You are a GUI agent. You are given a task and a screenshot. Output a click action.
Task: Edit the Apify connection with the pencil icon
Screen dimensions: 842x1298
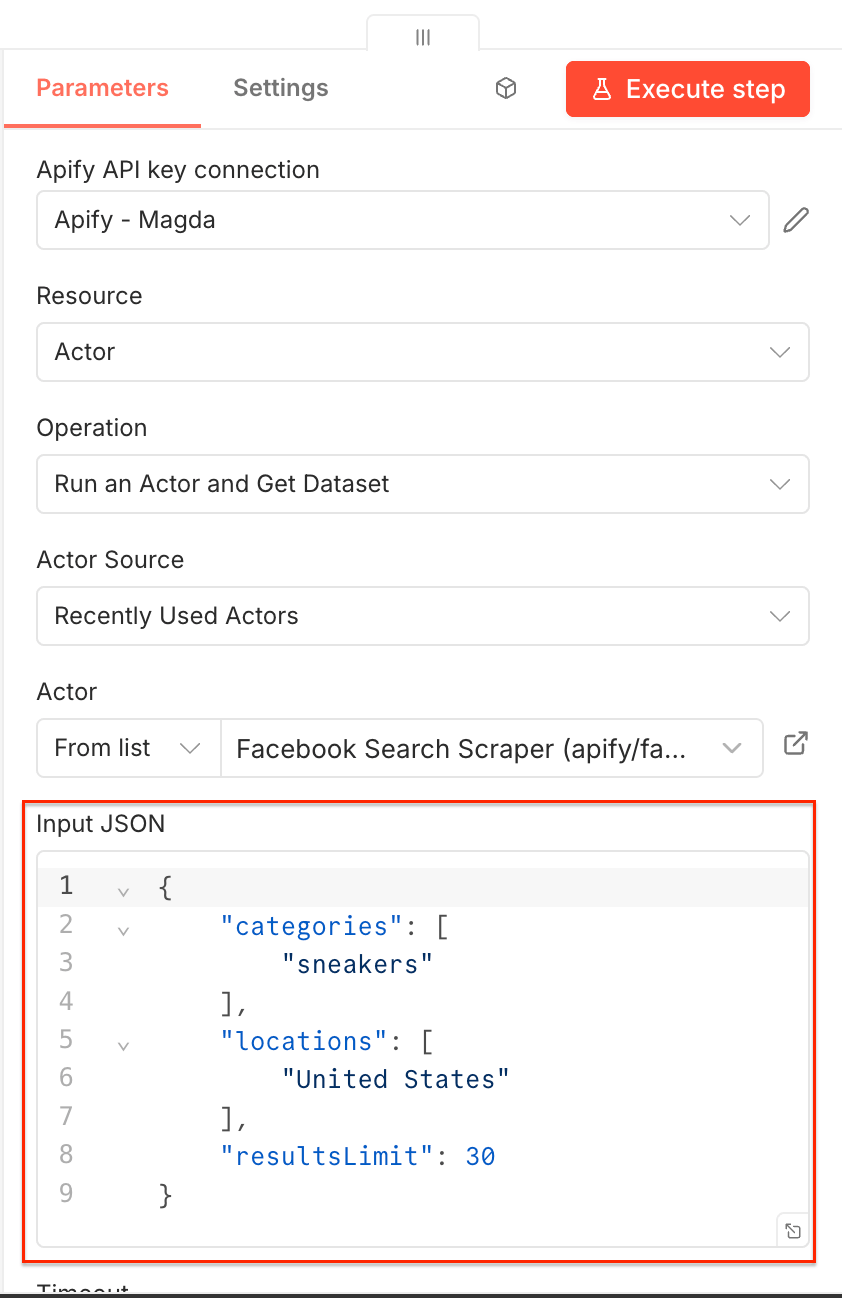coord(797,220)
